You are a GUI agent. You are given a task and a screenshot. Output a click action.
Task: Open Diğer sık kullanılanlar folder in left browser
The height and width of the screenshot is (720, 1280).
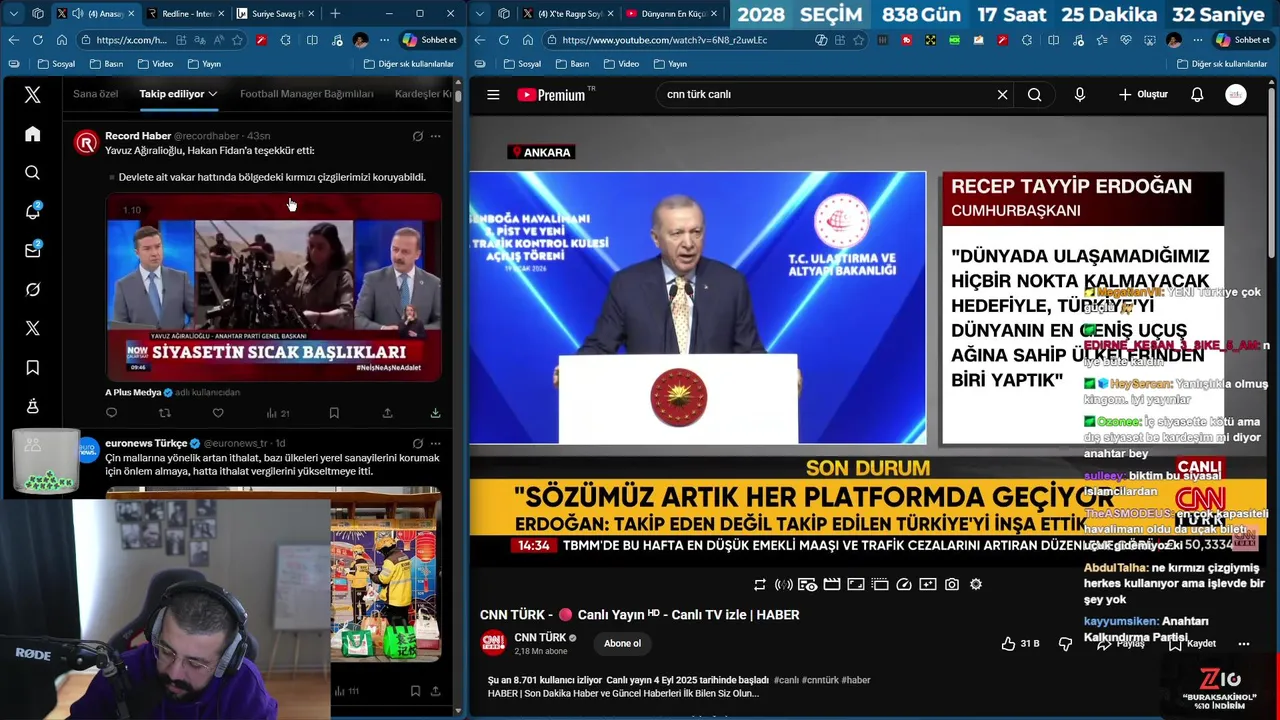[408, 64]
